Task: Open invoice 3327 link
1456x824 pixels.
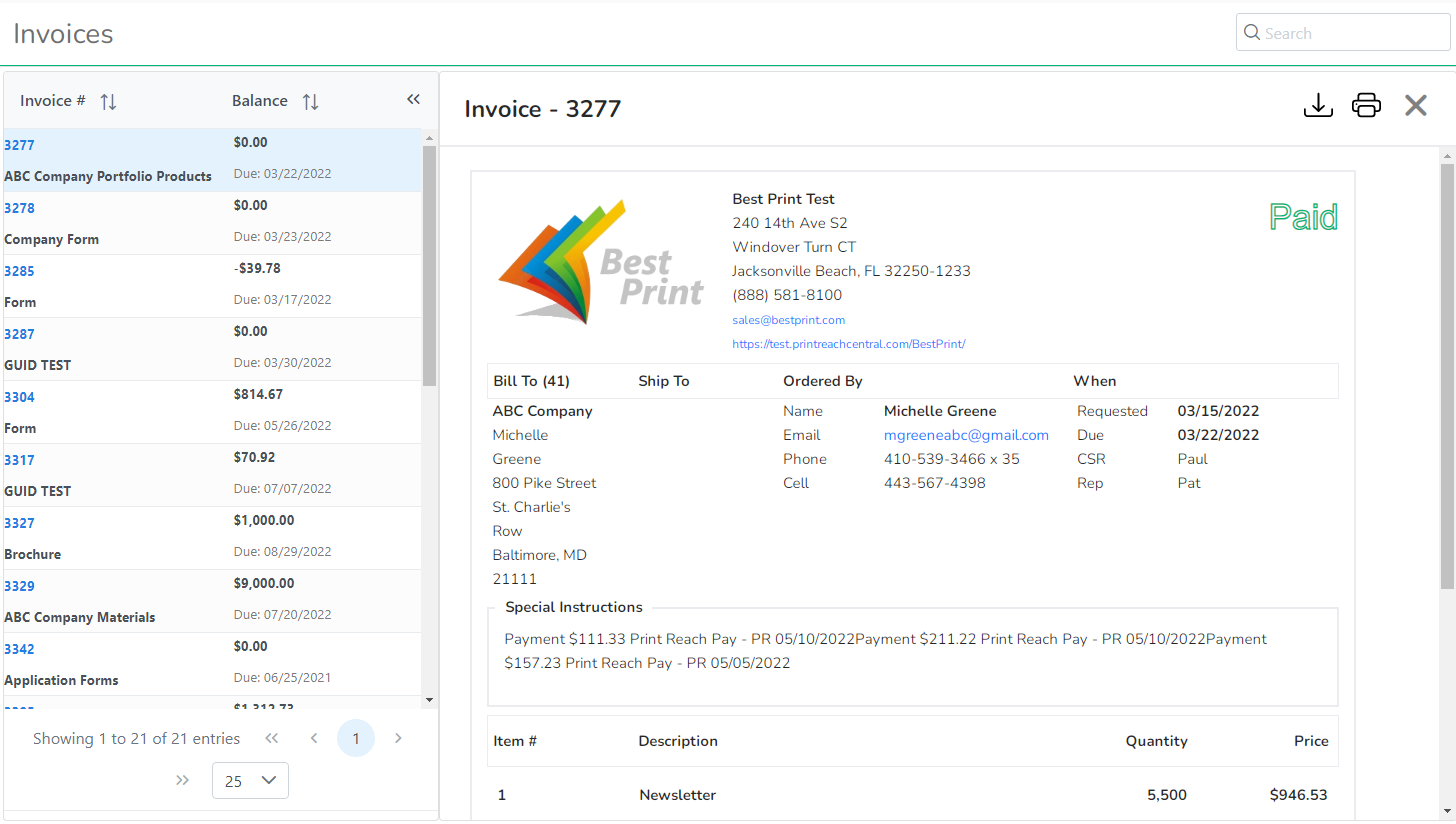Action: (x=19, y=523)
